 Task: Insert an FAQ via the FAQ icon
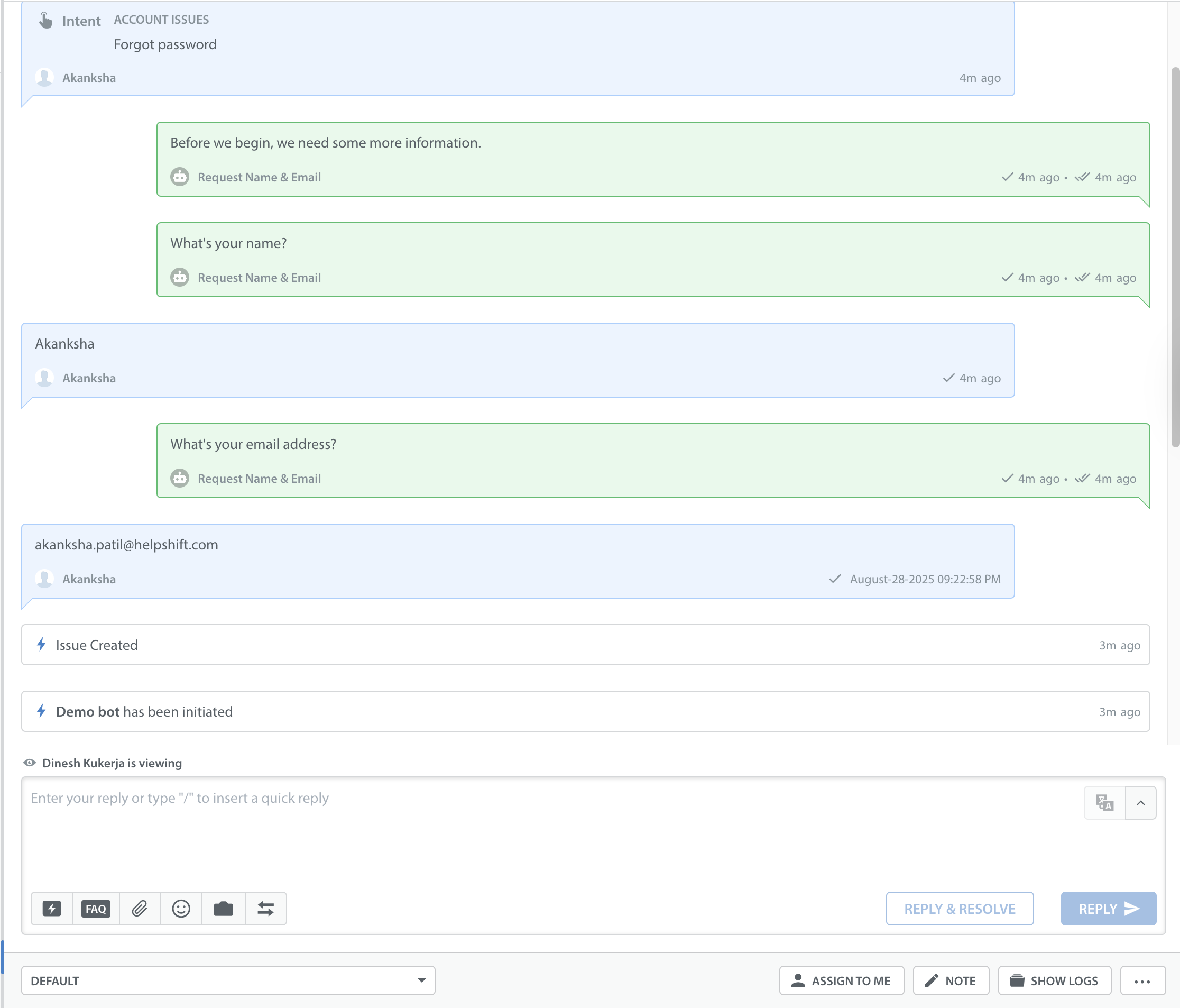click(96, 908)
